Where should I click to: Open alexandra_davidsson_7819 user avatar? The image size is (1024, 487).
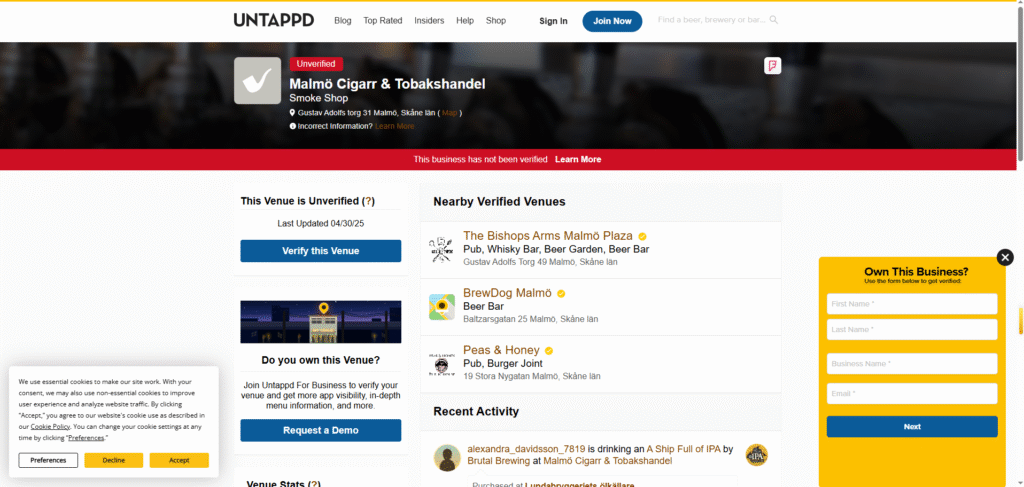click(x=447, y=458)
